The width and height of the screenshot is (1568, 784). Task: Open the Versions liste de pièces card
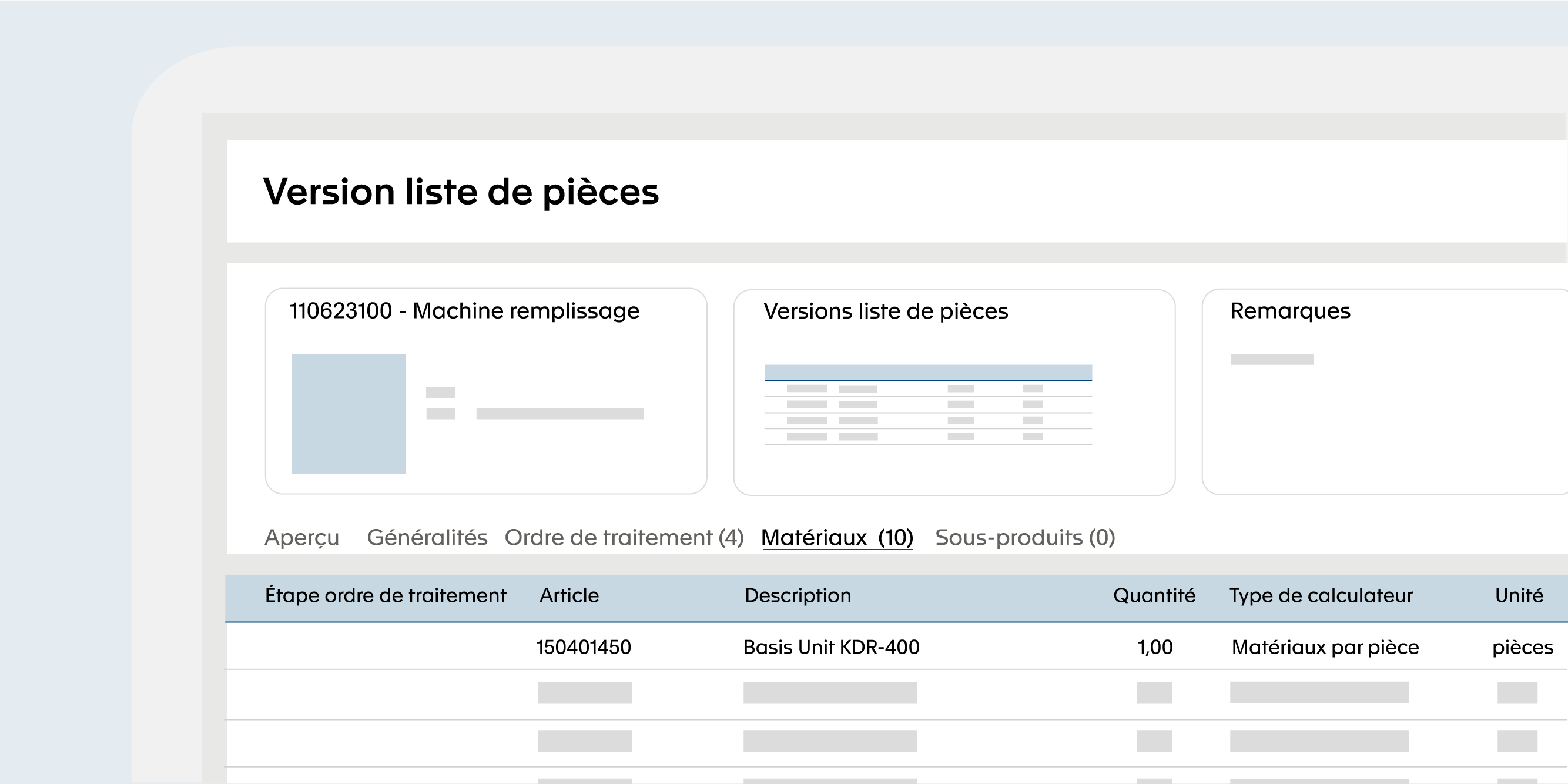(954, 392)
